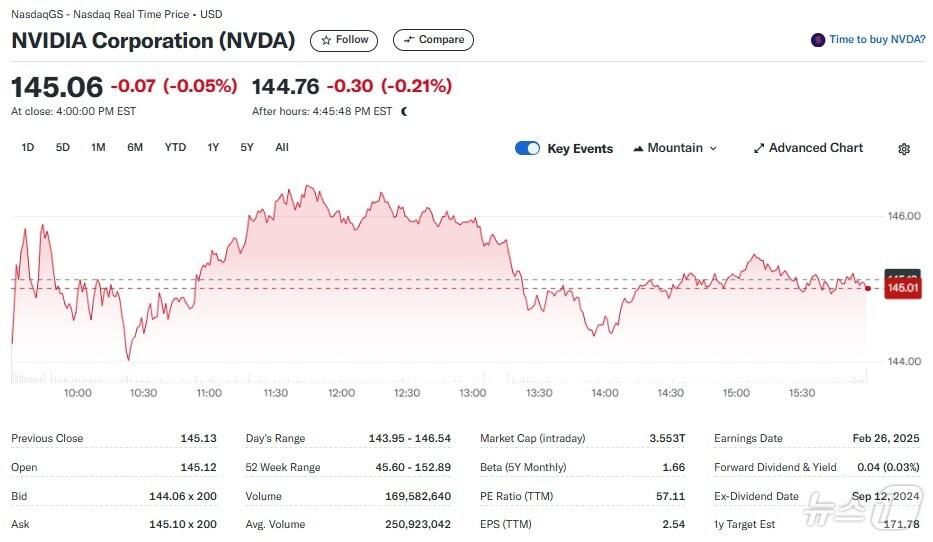Click the Compare arrows icon
933x542 pixels.
[x=408, y=40]
